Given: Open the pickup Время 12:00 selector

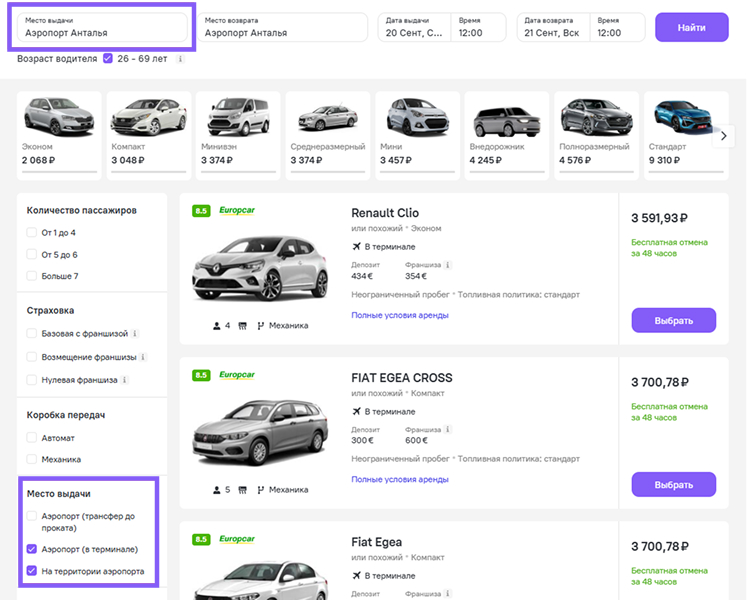Looking at the screenshot, I should coord(478,28).
